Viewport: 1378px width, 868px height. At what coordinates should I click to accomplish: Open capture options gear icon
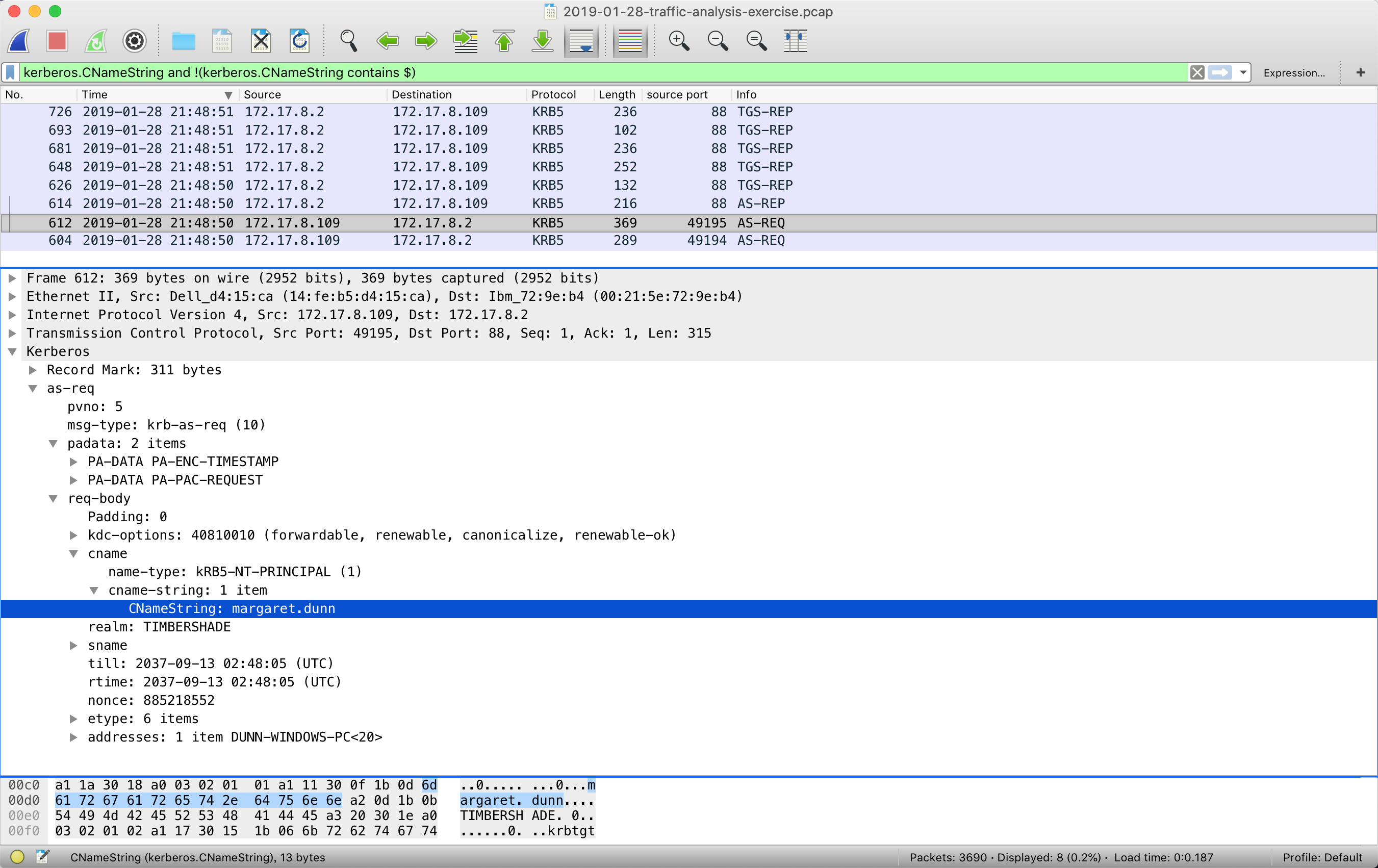pyautogui.click(x=135, y=41)
